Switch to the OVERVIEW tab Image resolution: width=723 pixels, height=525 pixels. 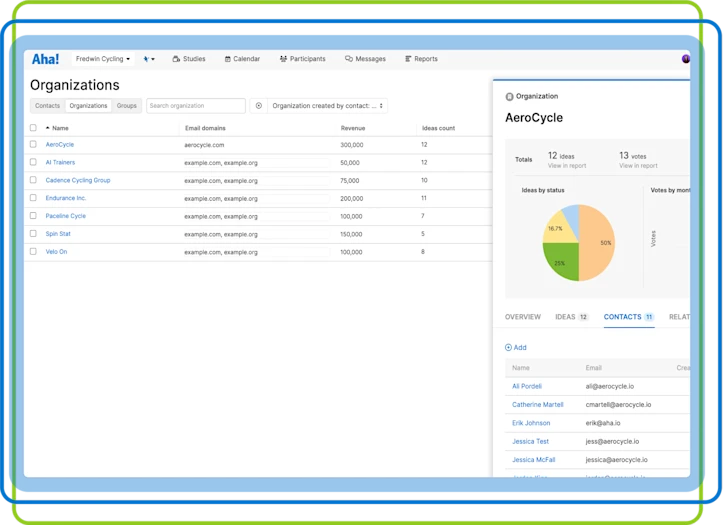522,317
